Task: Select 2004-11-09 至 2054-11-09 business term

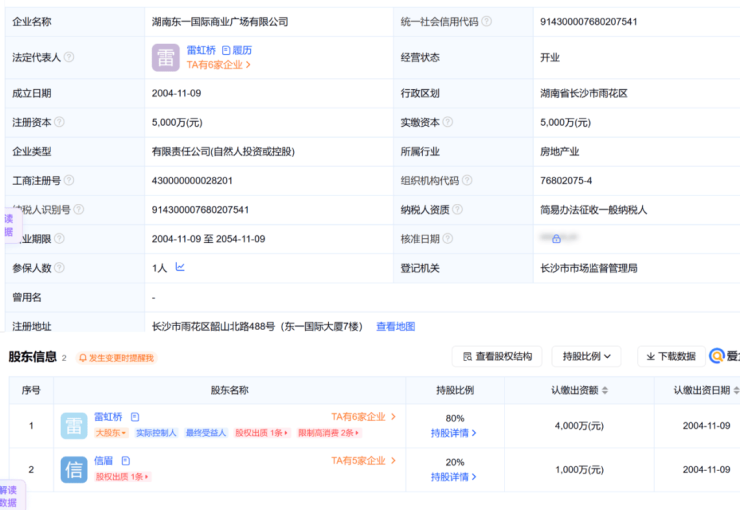Action: coord(208,239)
